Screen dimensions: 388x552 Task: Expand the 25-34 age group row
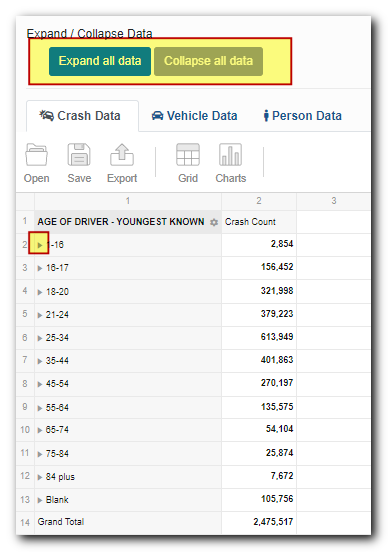click(40, 338)
